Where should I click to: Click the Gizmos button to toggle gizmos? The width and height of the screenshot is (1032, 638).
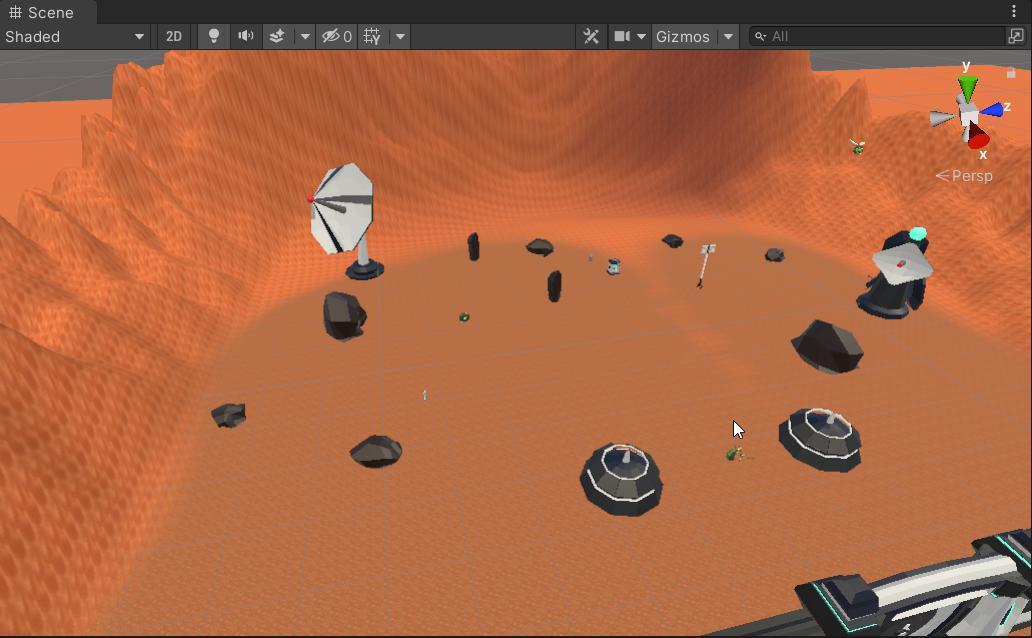coord(685,36)
